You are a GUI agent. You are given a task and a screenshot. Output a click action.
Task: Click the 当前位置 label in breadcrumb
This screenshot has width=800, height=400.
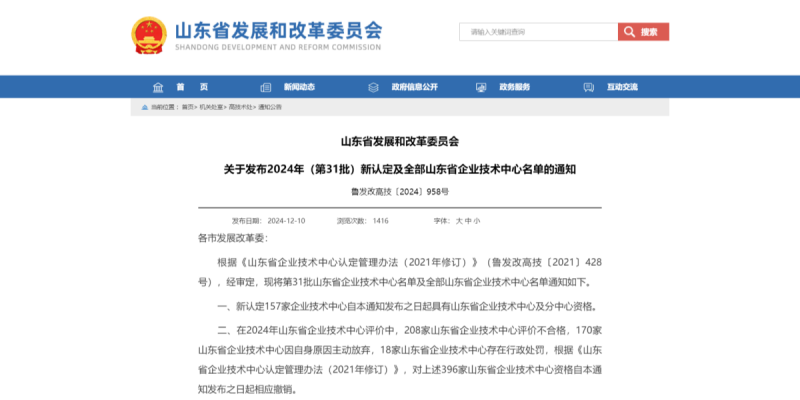click(165, 107)
